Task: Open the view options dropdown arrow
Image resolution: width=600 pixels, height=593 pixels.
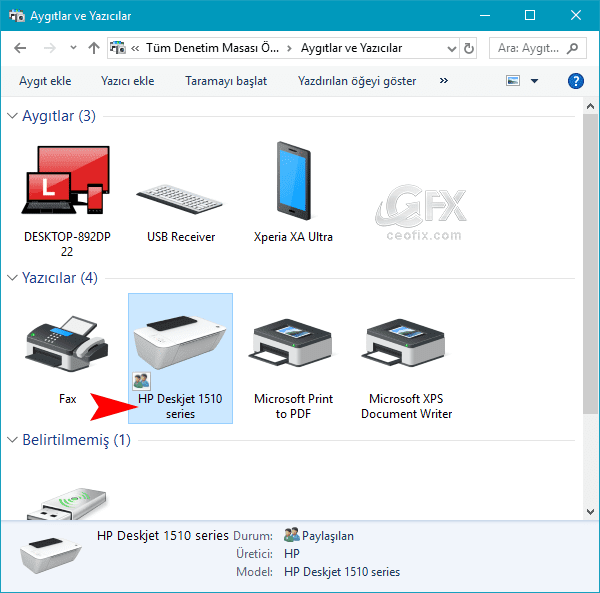Action: click(x=534, y=81)
